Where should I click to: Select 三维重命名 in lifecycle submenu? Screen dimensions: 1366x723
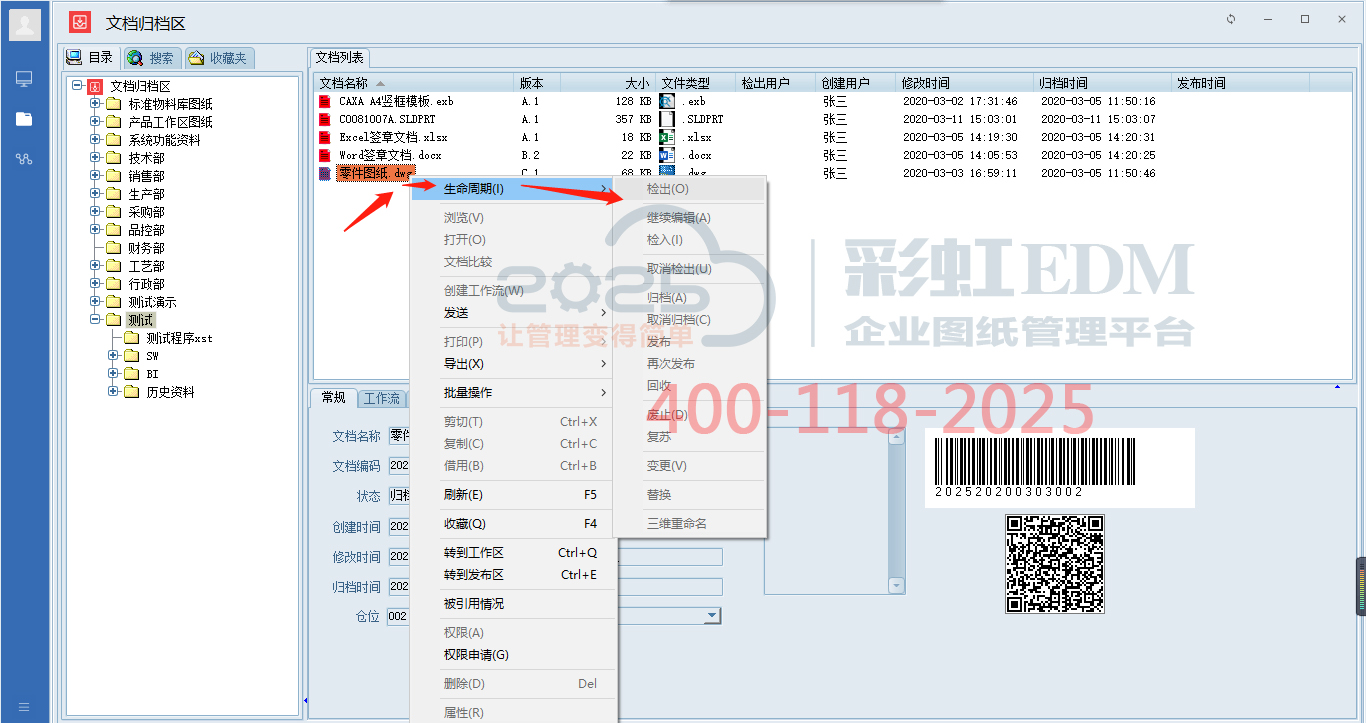(690, 523)
